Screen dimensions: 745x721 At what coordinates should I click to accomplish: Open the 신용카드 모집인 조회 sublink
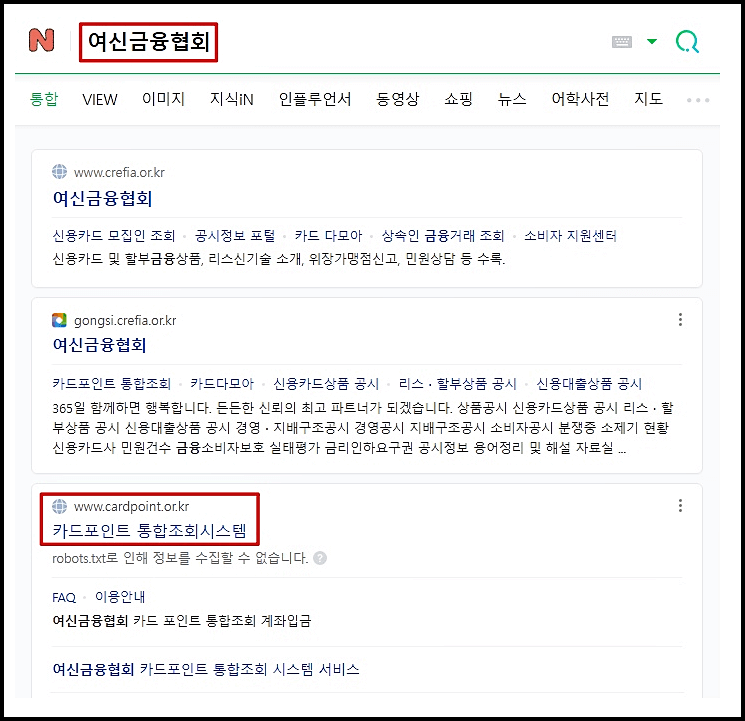tap(114, 236)
